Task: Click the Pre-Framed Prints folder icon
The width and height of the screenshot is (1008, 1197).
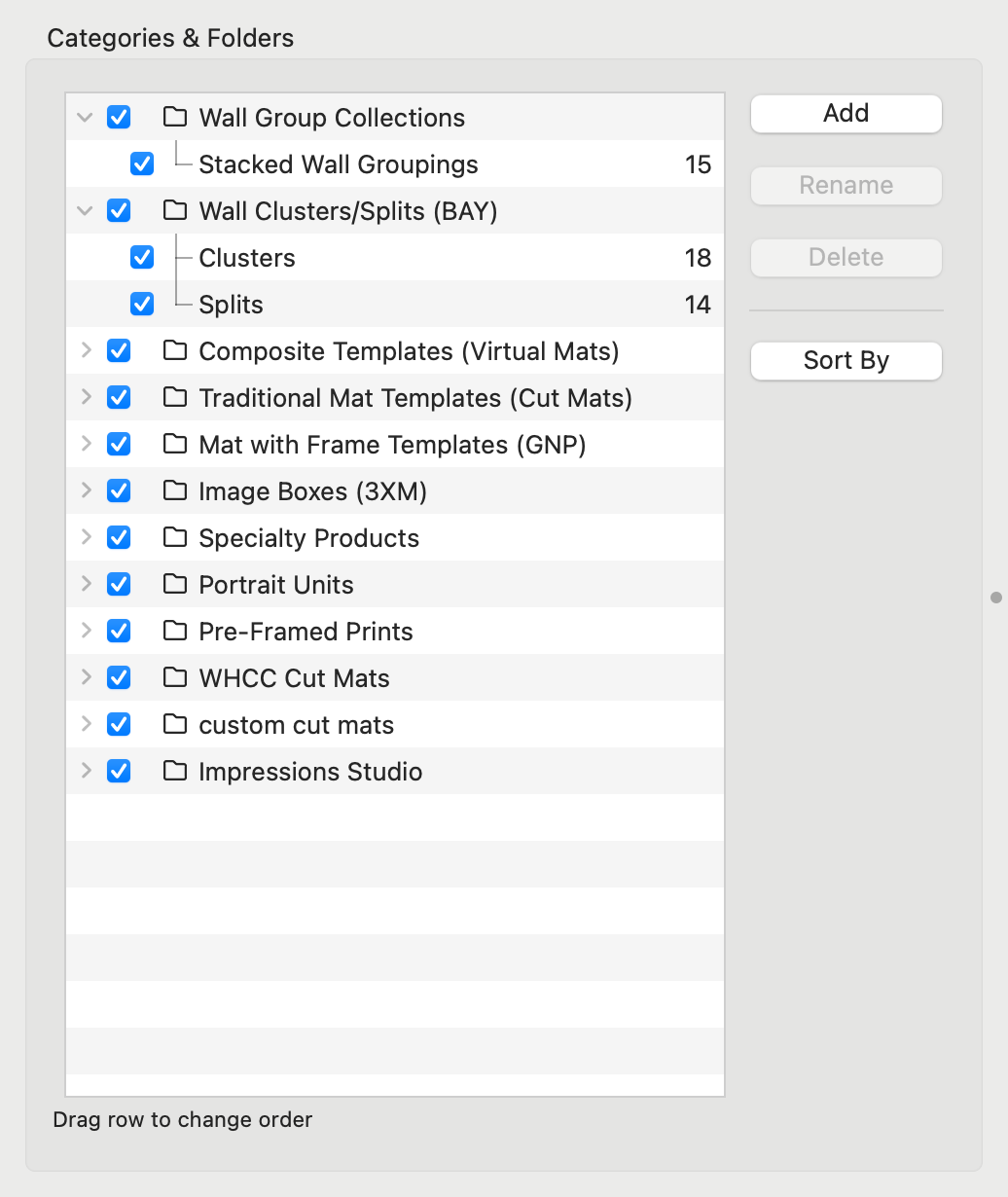Action: click(175, 632)
